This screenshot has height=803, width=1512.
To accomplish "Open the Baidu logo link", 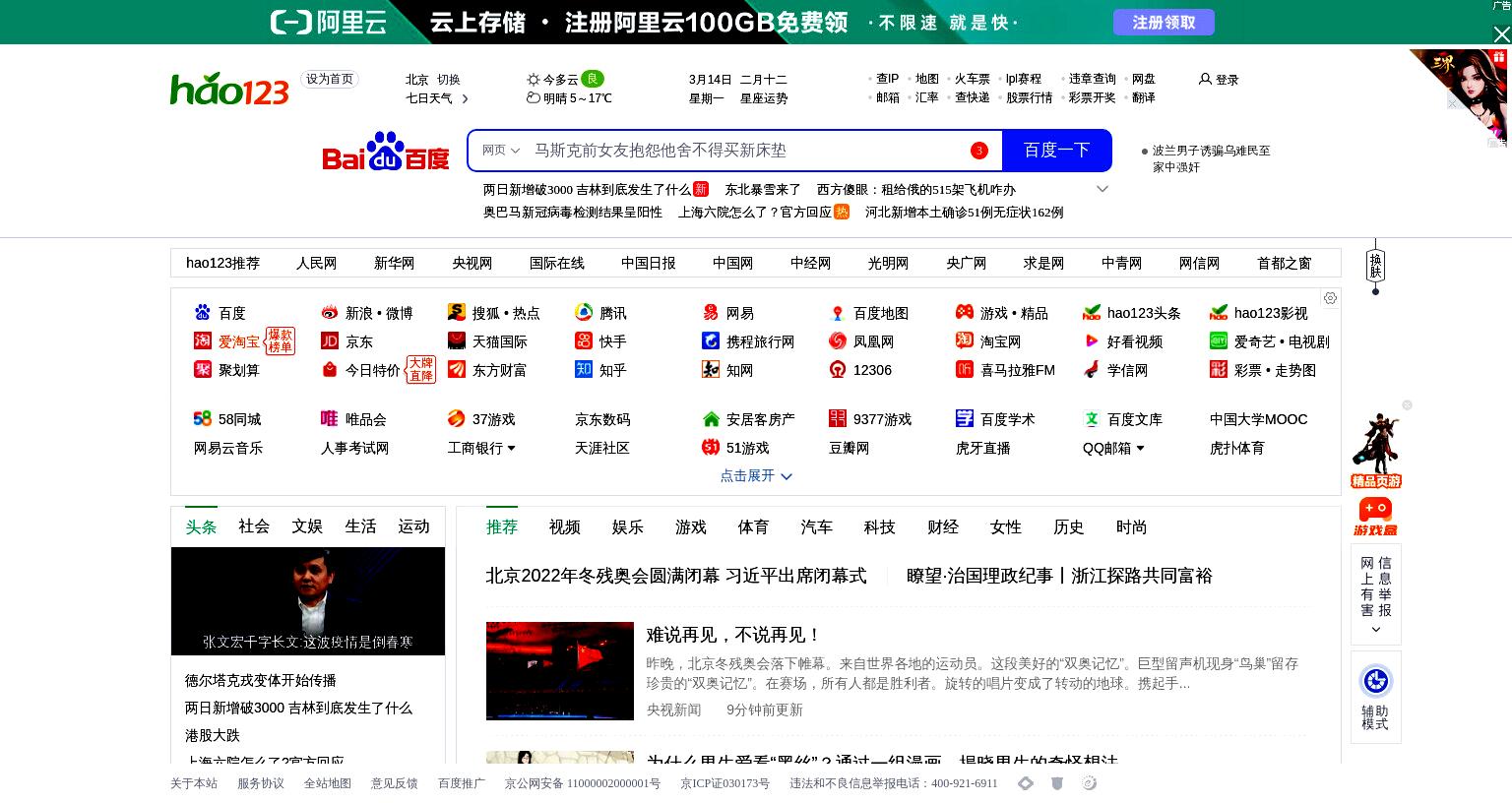I will [386, 152].
